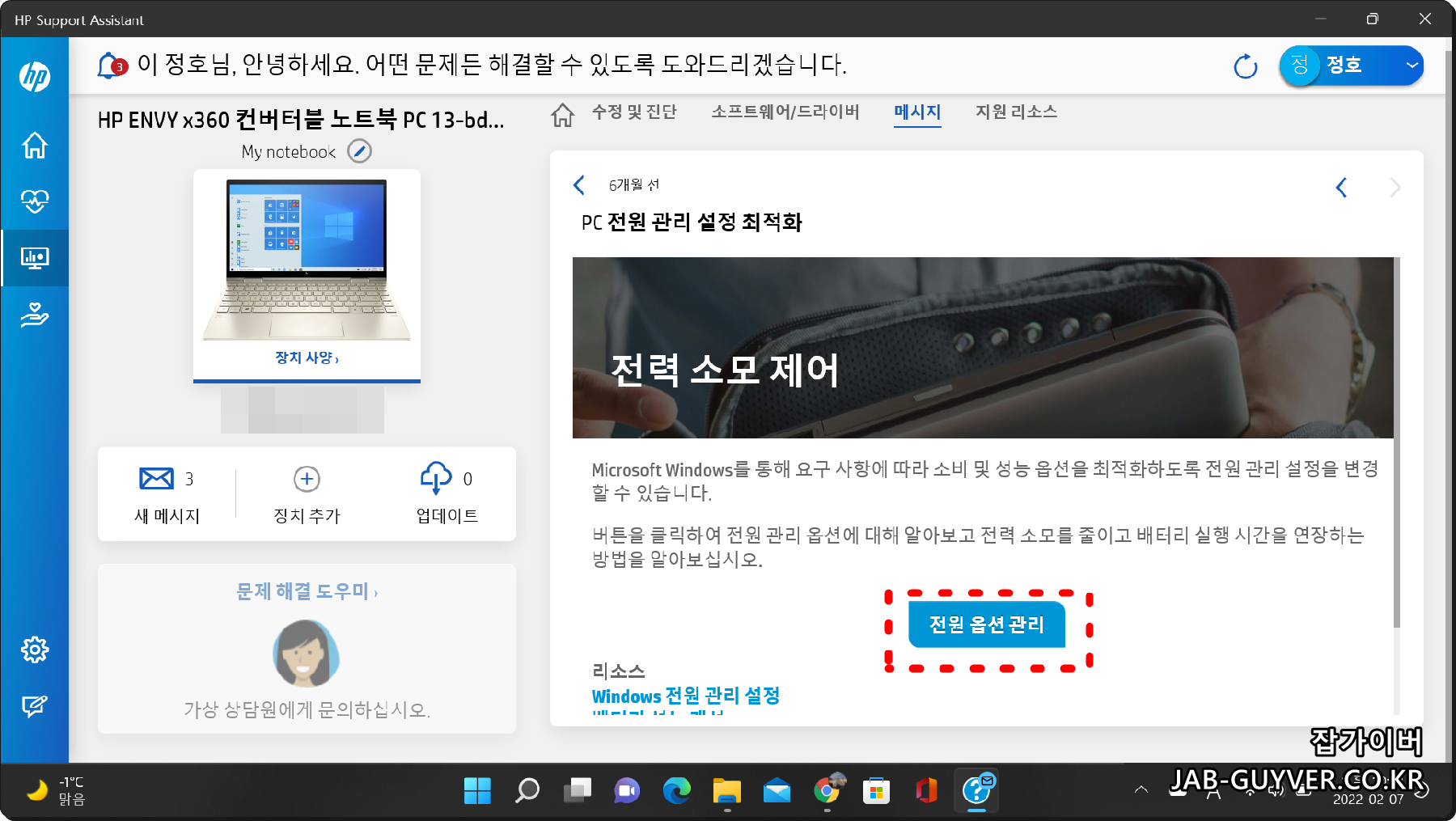Viewport: 1456px width, 821px height.
Task: Click the virtual agent avatar
Action: pyautogui.click(x=306, y=654)
